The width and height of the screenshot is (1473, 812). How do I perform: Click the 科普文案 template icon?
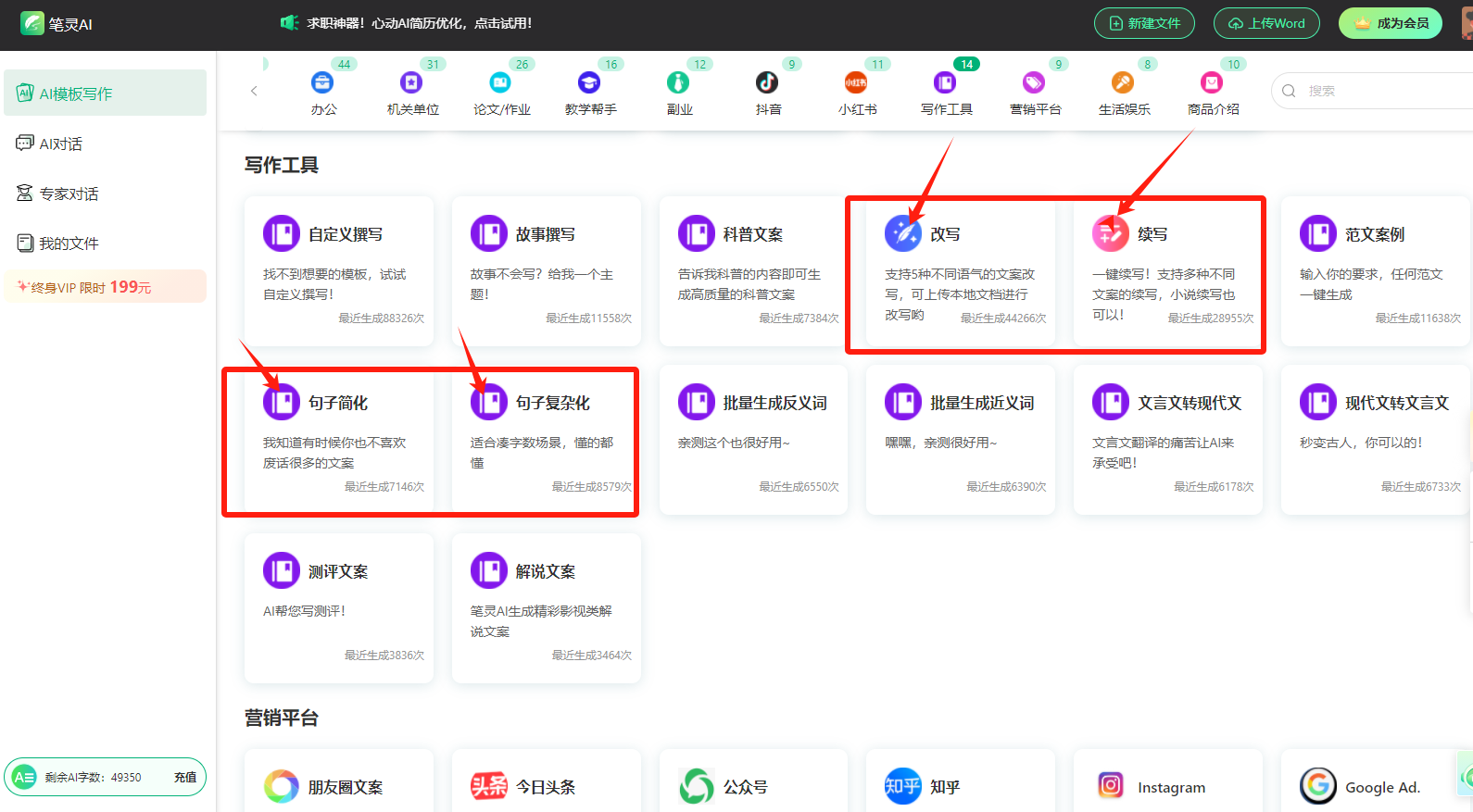[697, 233]
